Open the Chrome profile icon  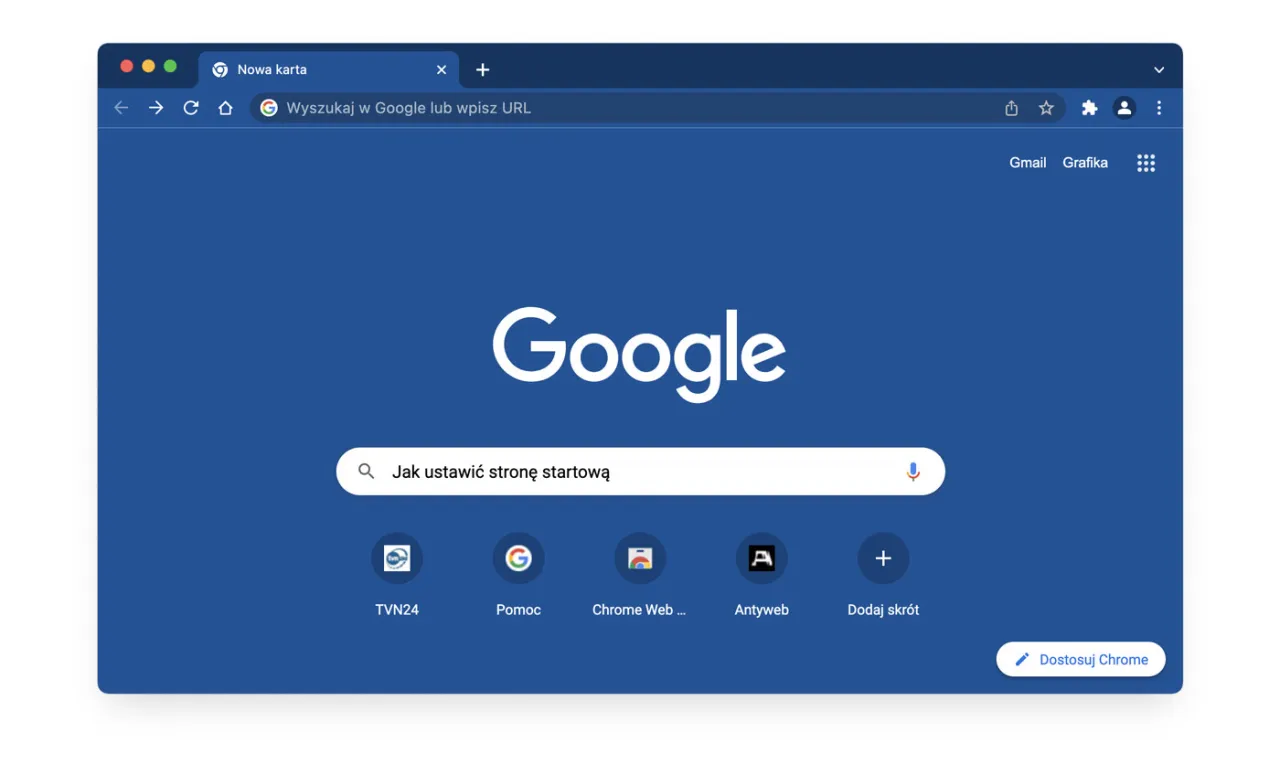(x=1123, y=107)
